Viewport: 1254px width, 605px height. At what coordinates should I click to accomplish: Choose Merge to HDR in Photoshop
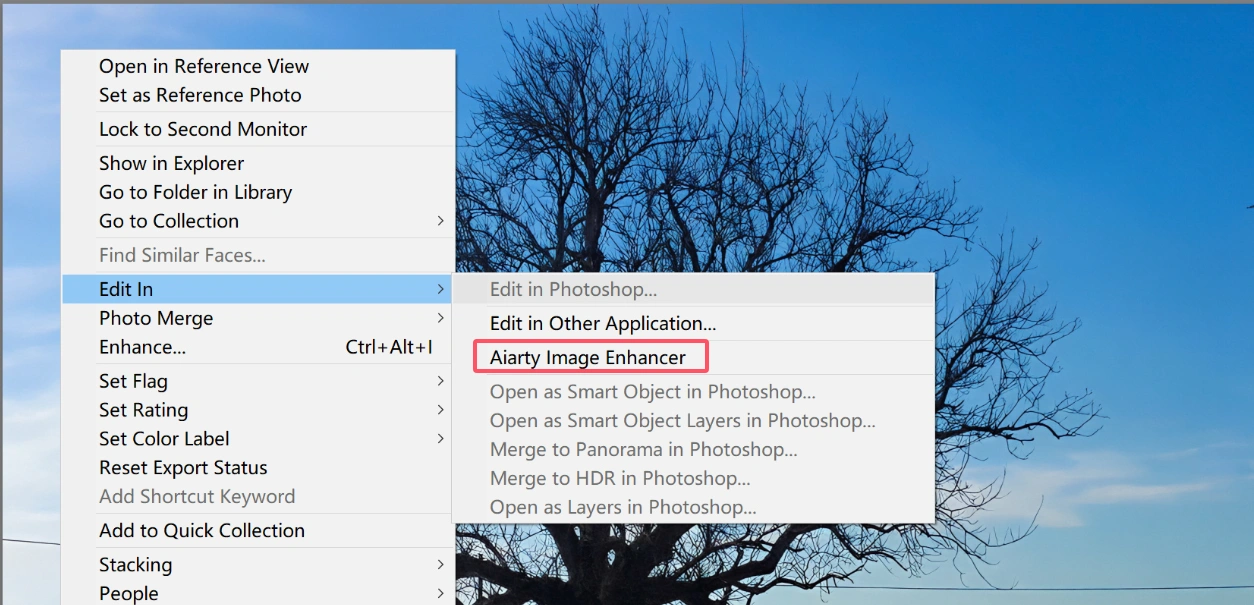(693, 479)
